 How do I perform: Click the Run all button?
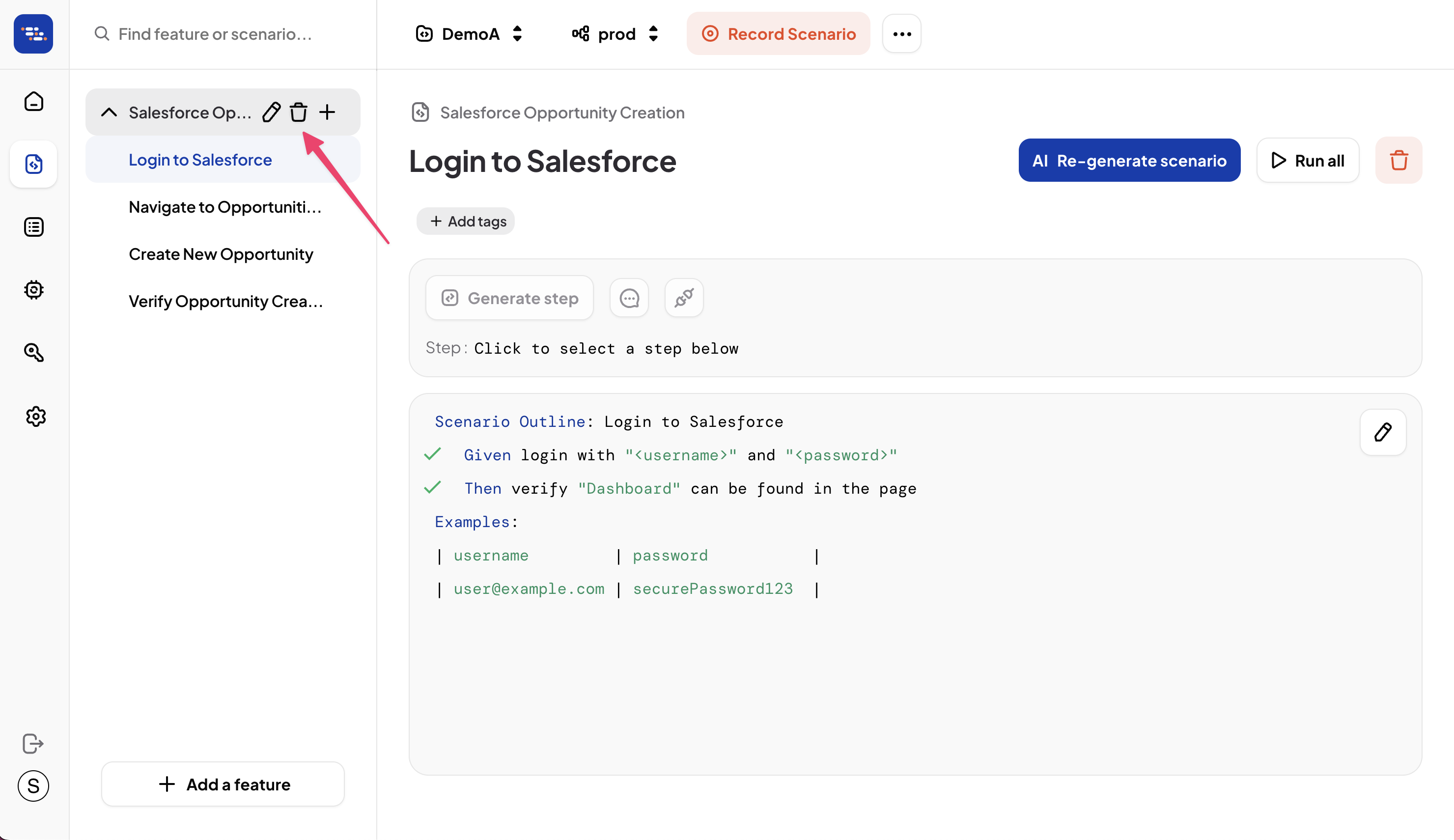pyautogui.click(x=1308, y=160)
